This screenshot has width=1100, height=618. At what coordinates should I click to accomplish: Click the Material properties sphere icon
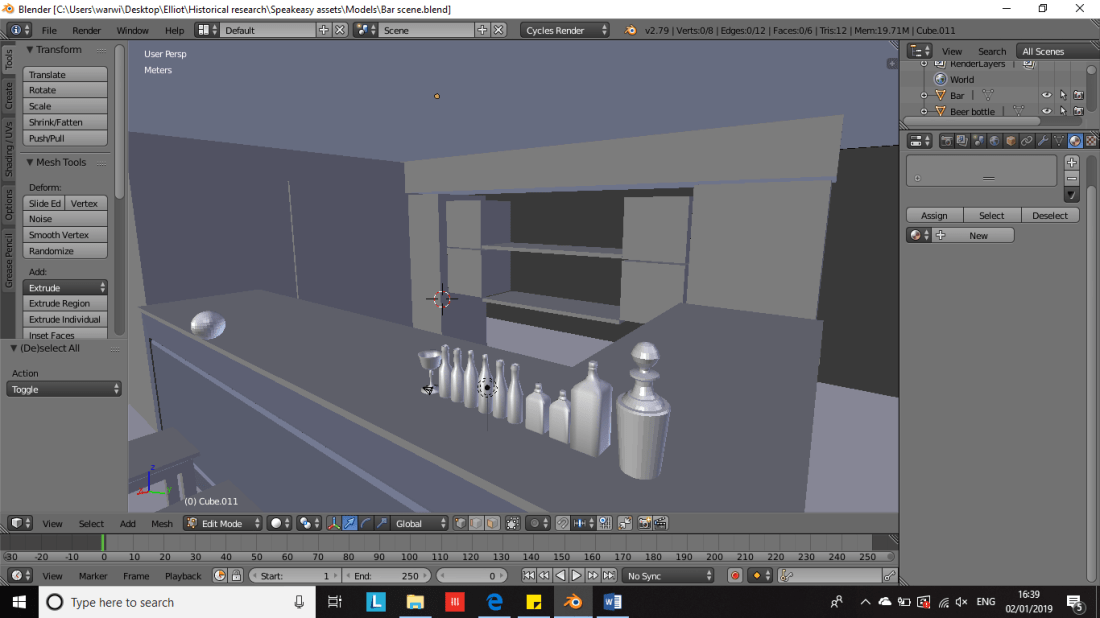point(1073,140)
